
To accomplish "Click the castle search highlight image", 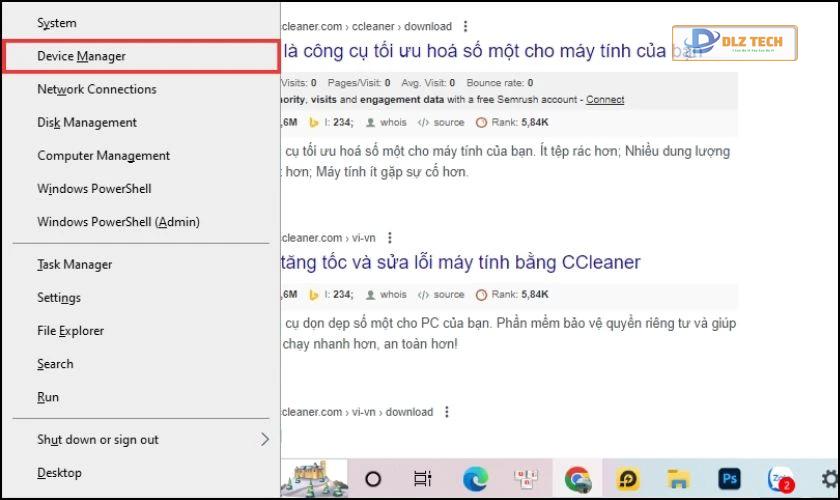I will tap(314, 478).
